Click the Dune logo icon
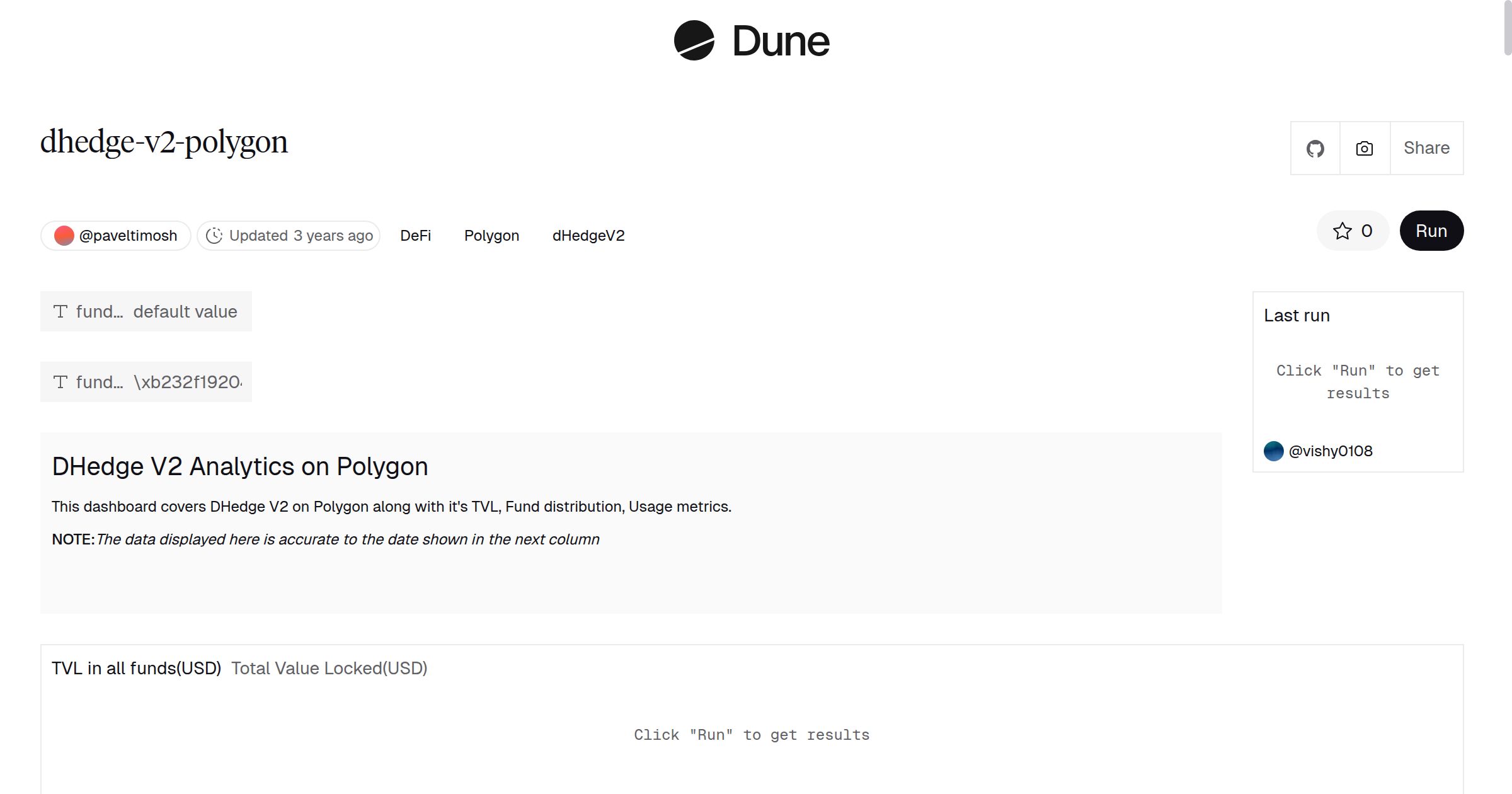This screenshot has width=1512, height=794. pyautogui.click(x=694, y=40)
